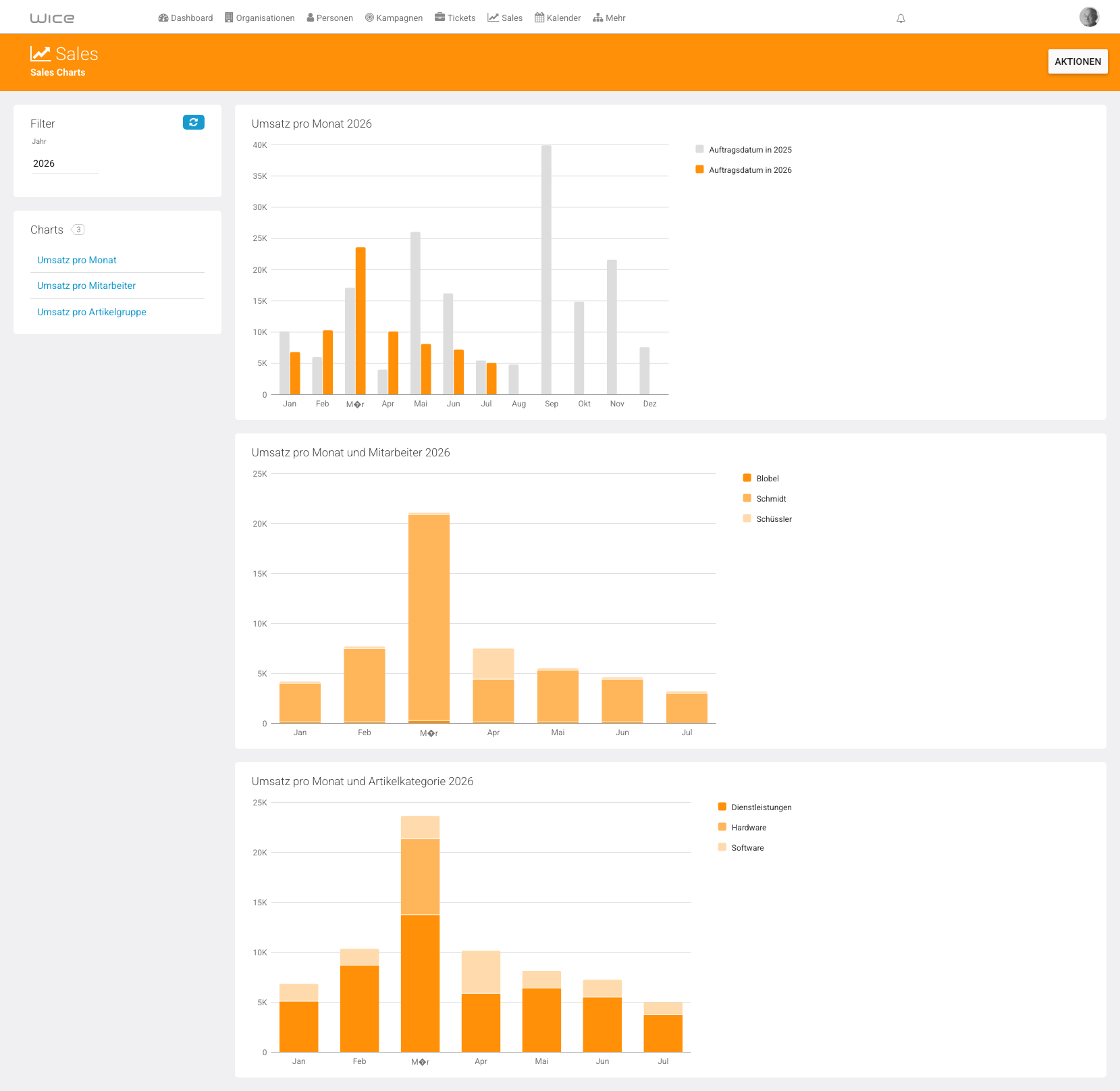Click the gray Sep 2025 bar

pos(546,270)
